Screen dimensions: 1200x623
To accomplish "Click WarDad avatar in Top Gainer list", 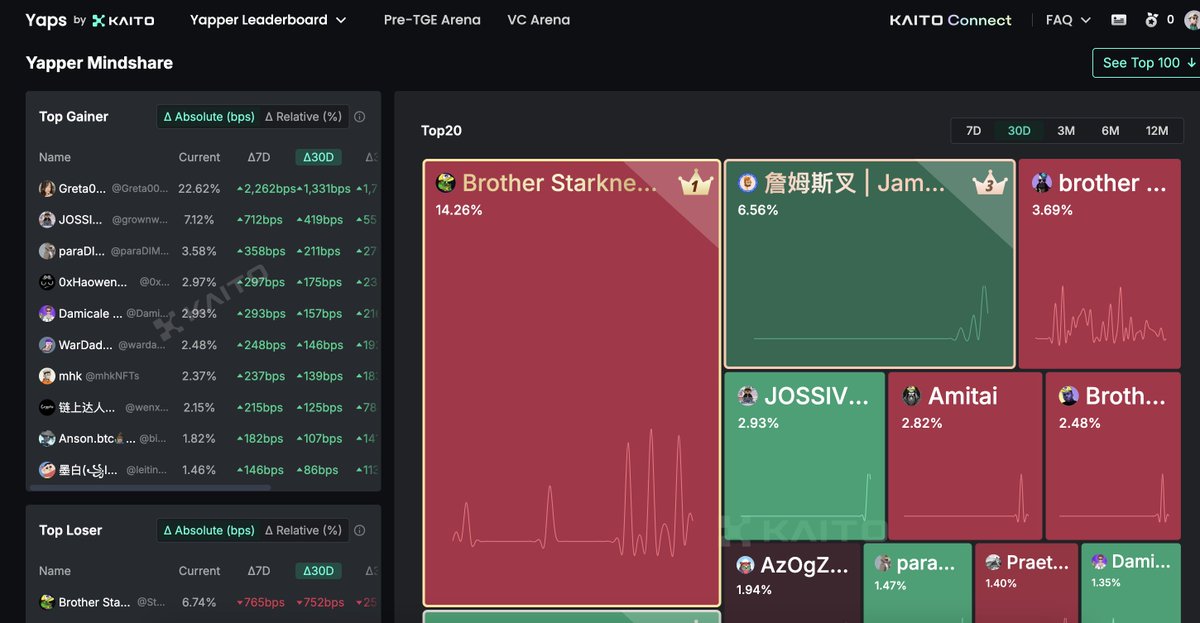I will point(47,345).
